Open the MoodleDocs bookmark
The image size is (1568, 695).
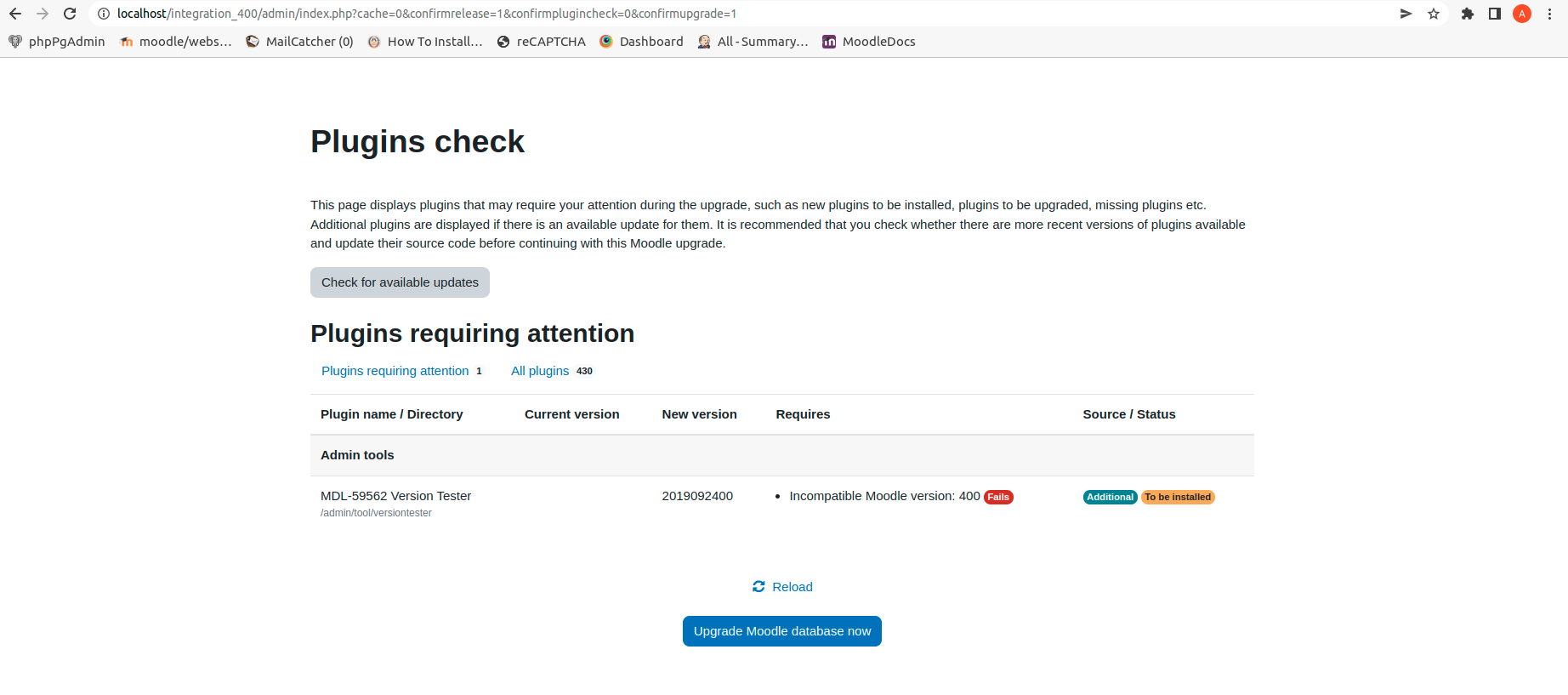869,42
